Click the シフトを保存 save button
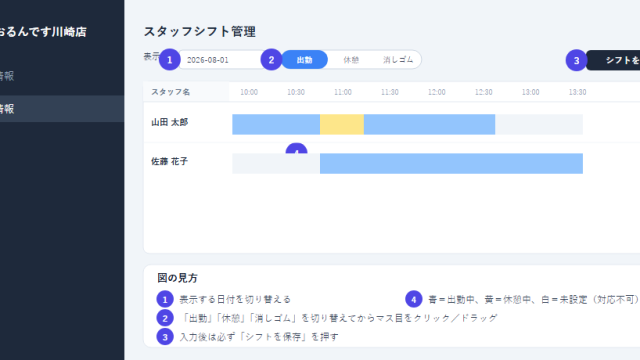This screenshot has height=360, width=640. (613, 60)
